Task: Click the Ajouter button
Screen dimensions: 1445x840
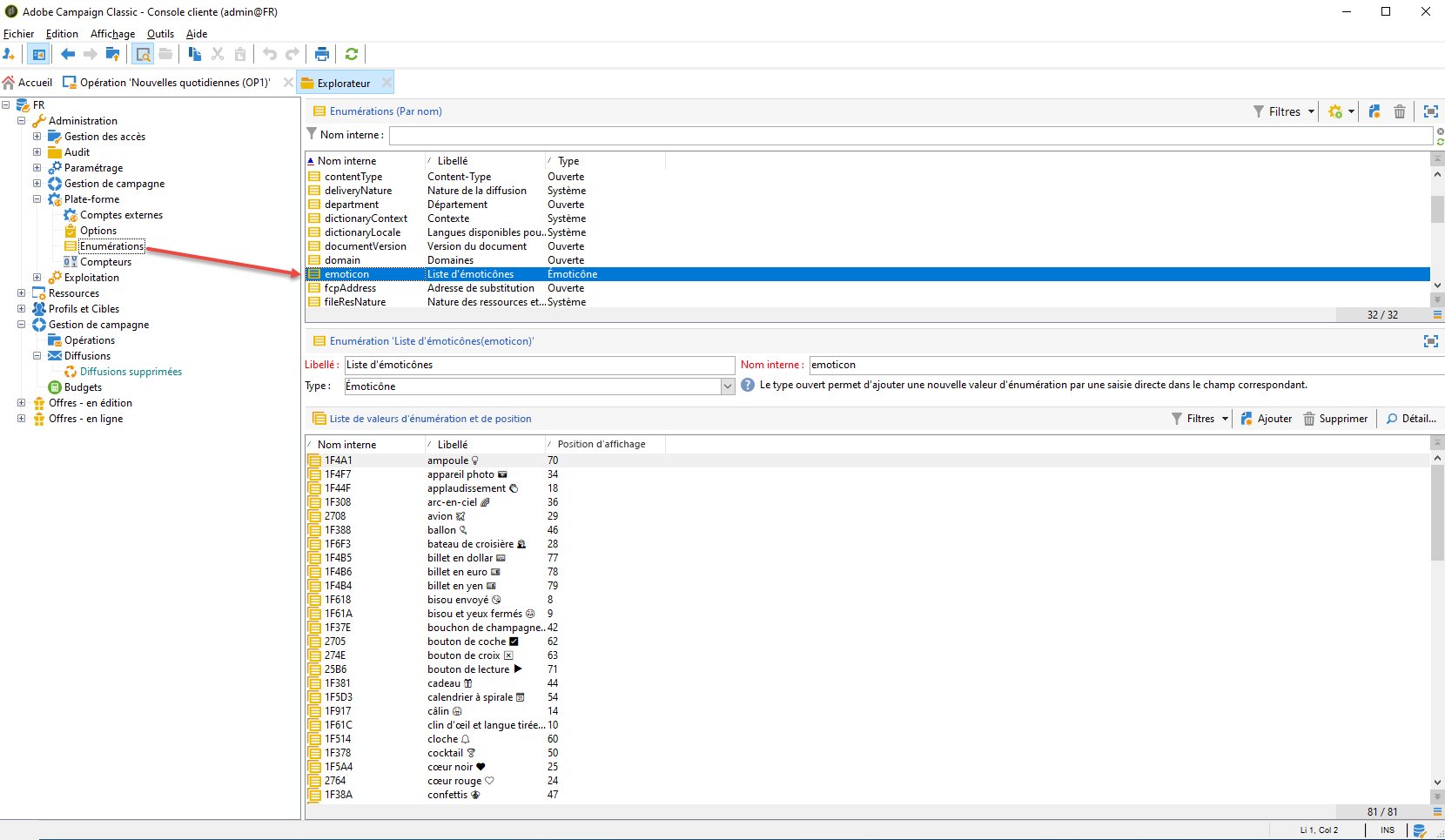Action: click(1267, 419)
